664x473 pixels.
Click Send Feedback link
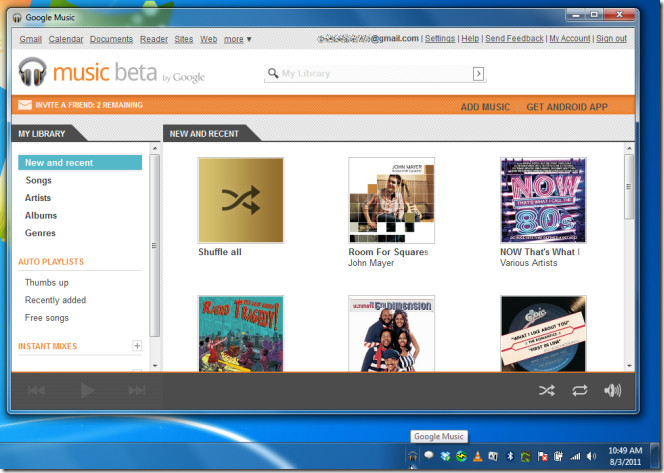click(x=514, y=38)
